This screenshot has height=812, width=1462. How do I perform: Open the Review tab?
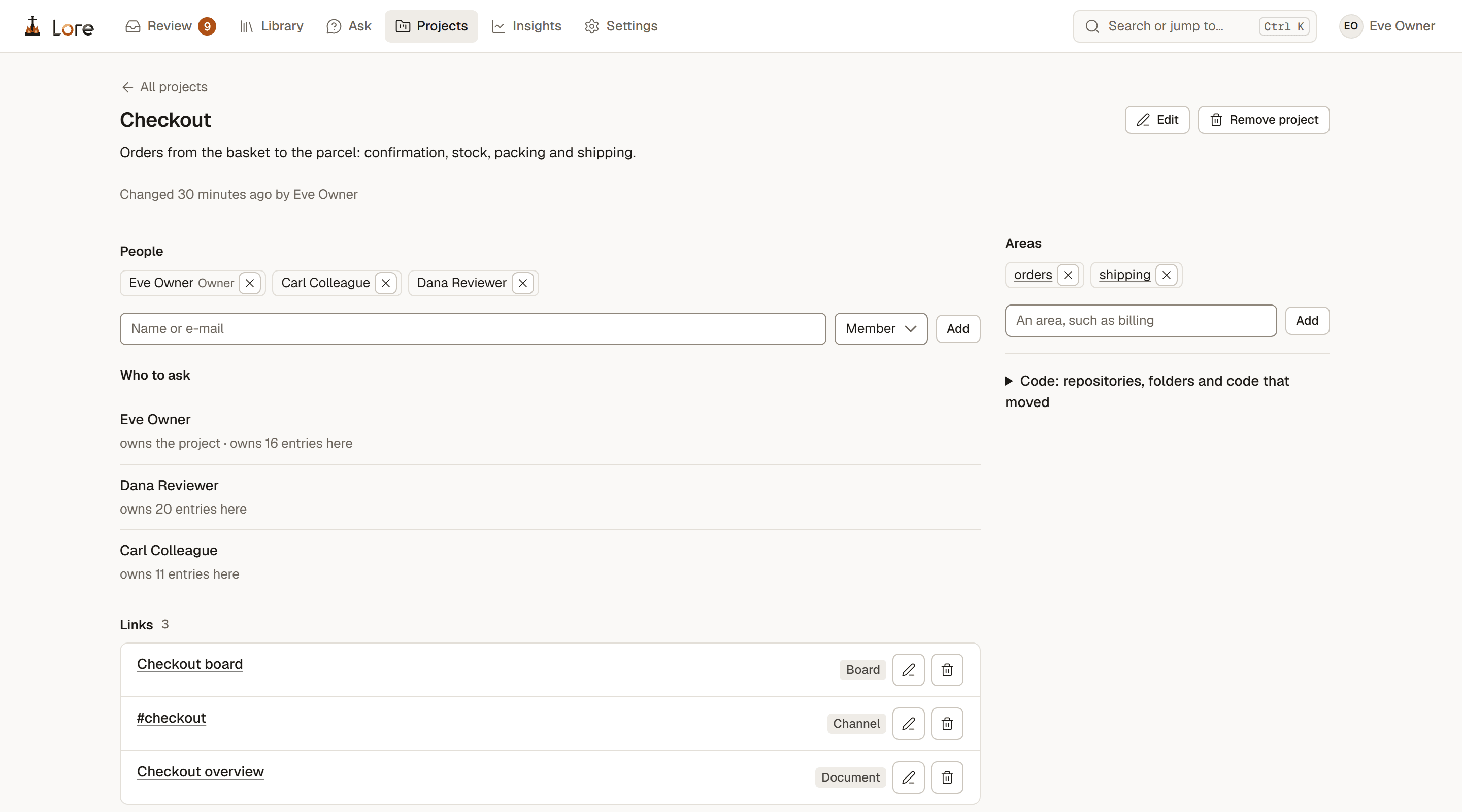[x=170, y=26]
